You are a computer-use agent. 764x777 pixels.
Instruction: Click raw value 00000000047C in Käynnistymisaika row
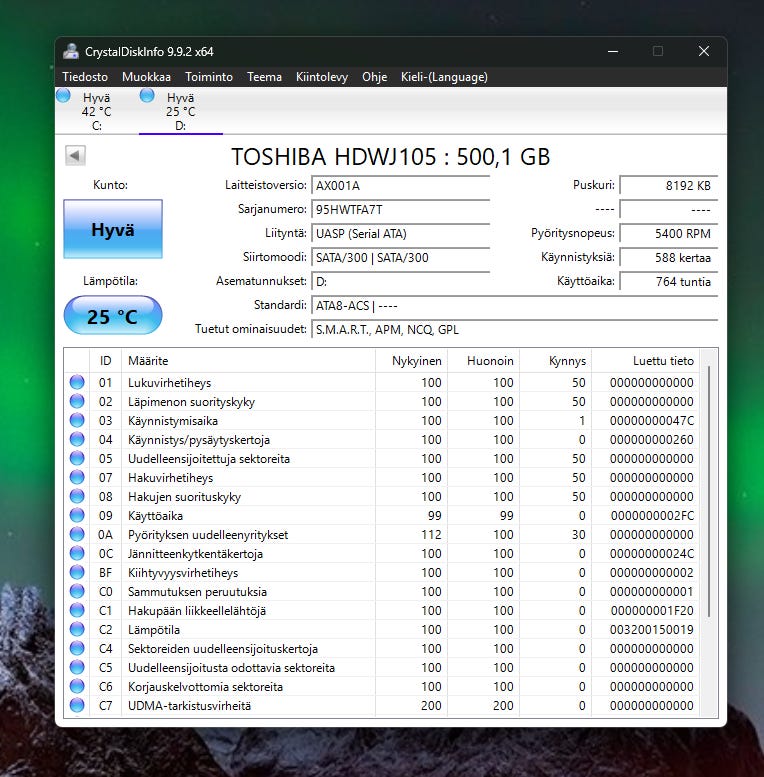652,421
